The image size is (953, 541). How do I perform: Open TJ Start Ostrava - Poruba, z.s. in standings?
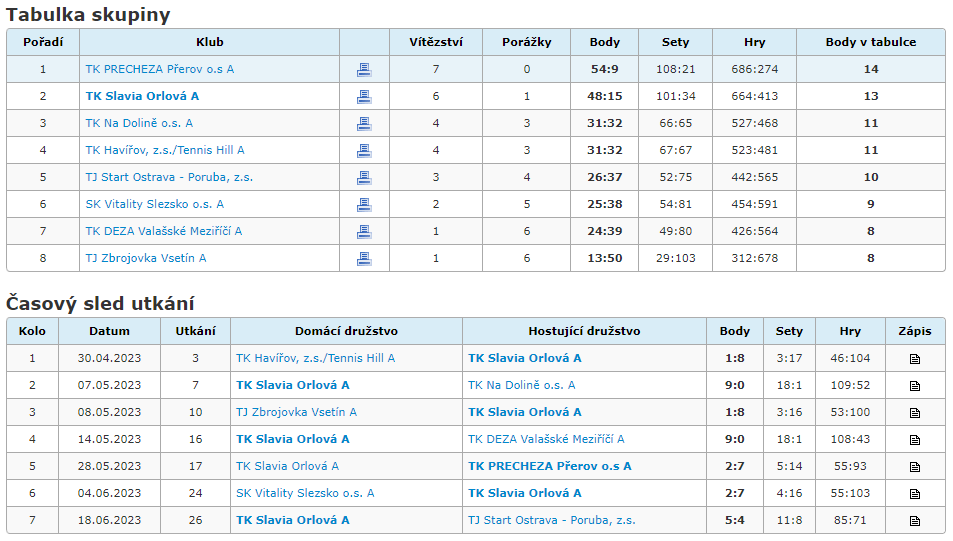click(x=169, y=177)
